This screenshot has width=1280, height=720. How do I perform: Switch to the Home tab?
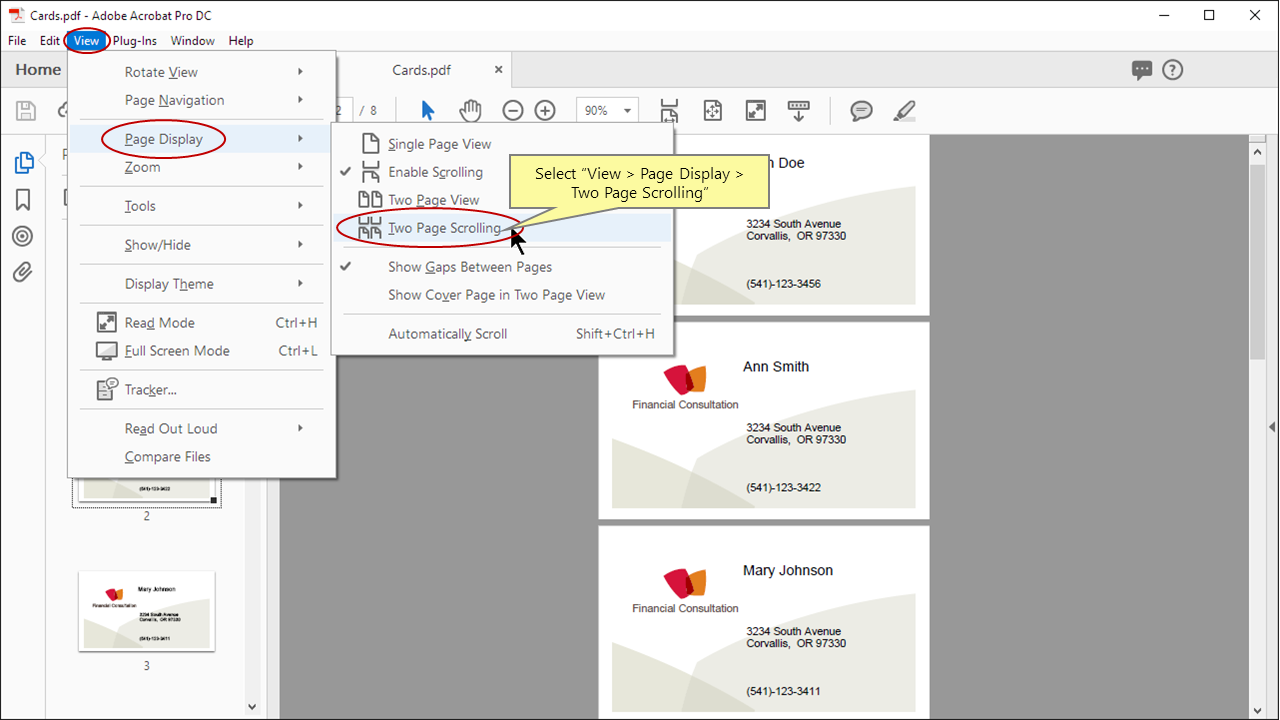tap(37, 69)
